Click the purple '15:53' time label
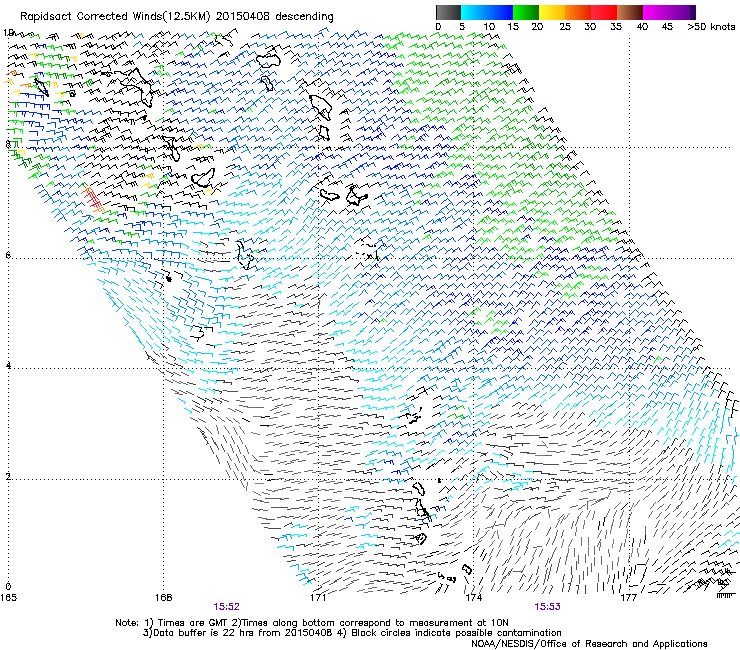The width and height of the screenshot is (740, 650). pos(547,607)
